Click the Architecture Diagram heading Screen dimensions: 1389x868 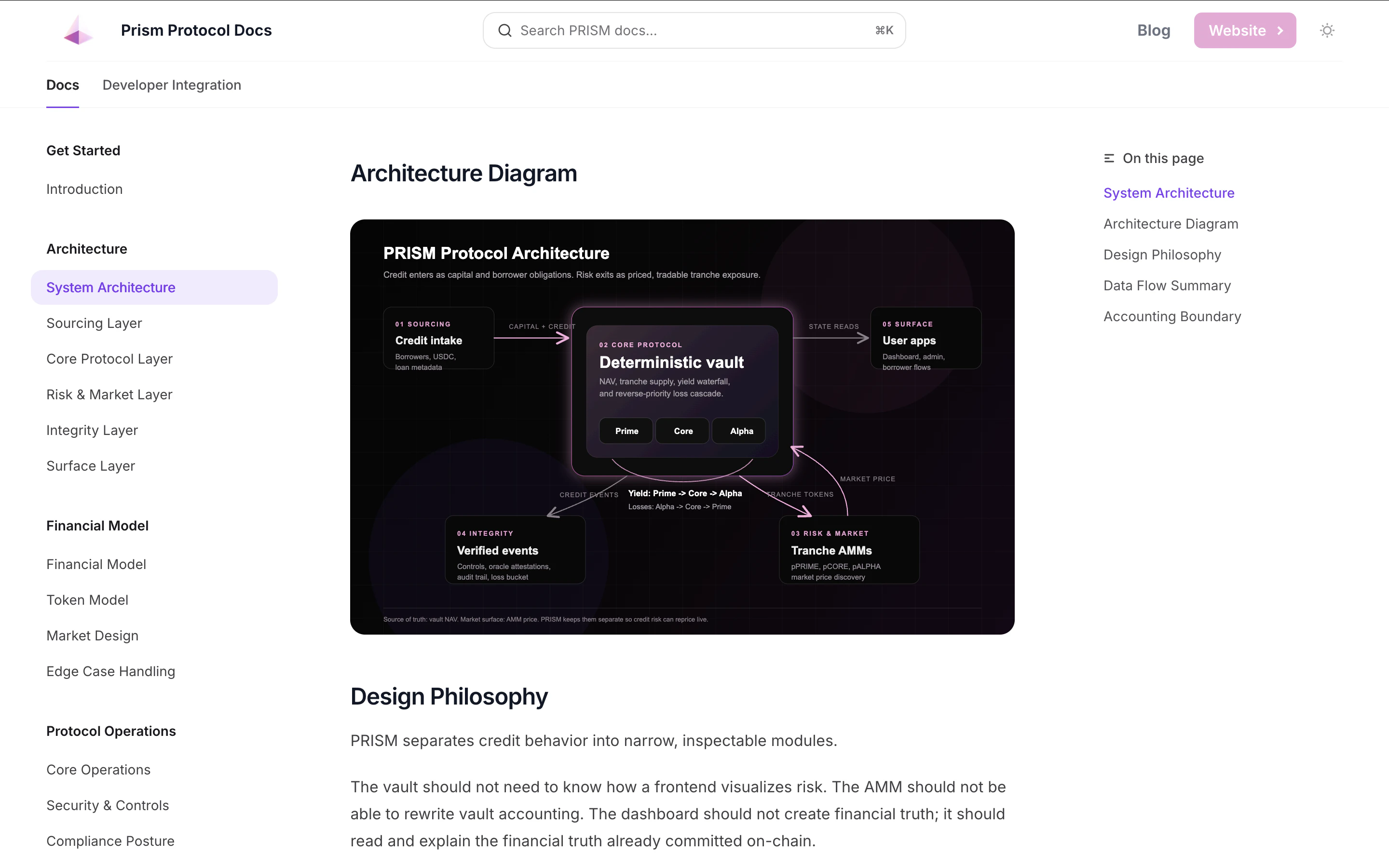(464, 174)
